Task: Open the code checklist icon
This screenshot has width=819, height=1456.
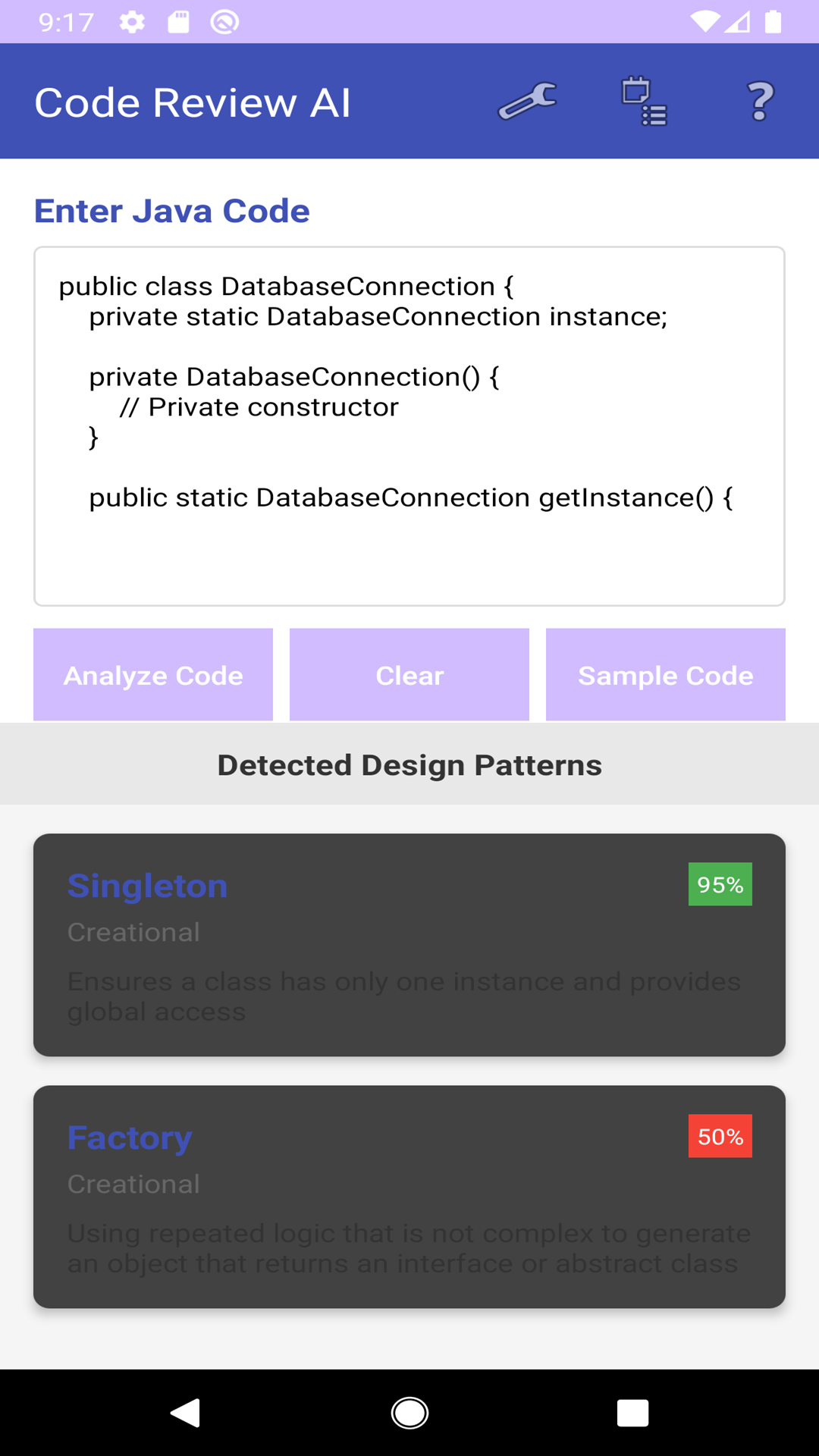Action: point(644,102)
